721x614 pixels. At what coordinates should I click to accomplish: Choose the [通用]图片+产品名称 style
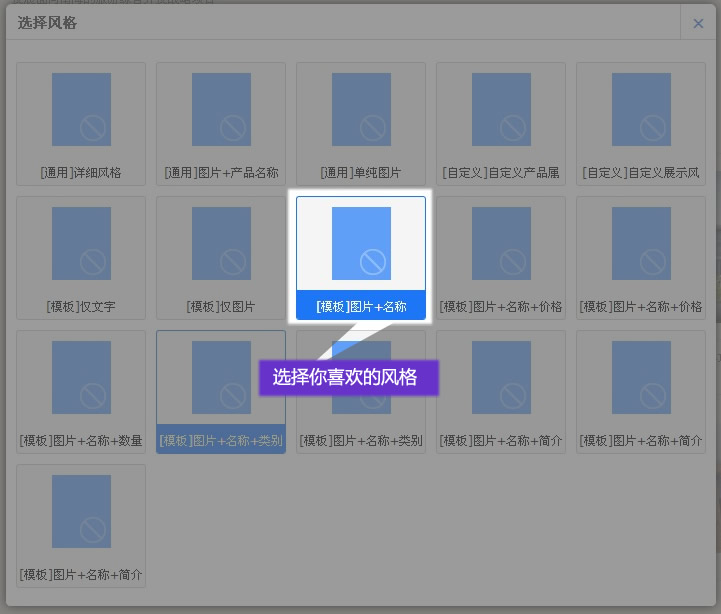(x=221, y=123)
